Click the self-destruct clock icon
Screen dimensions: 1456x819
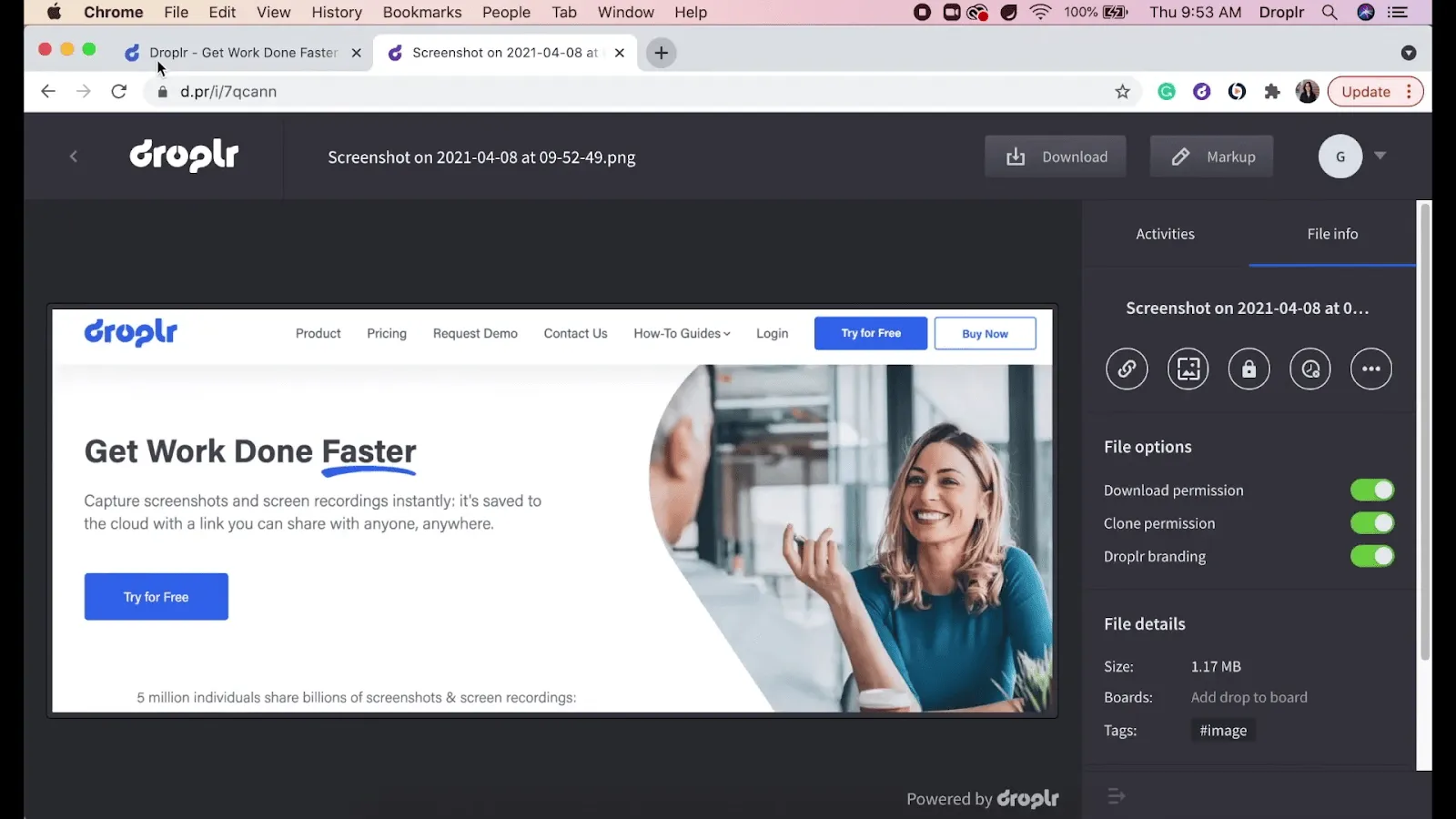tap(1310, 369)
